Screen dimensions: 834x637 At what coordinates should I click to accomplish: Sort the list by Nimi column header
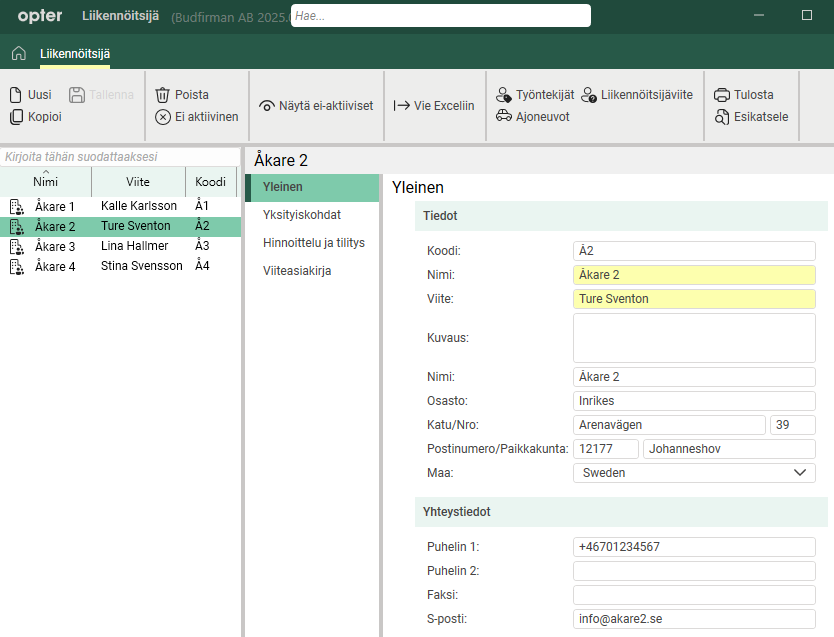coord(46,182)
